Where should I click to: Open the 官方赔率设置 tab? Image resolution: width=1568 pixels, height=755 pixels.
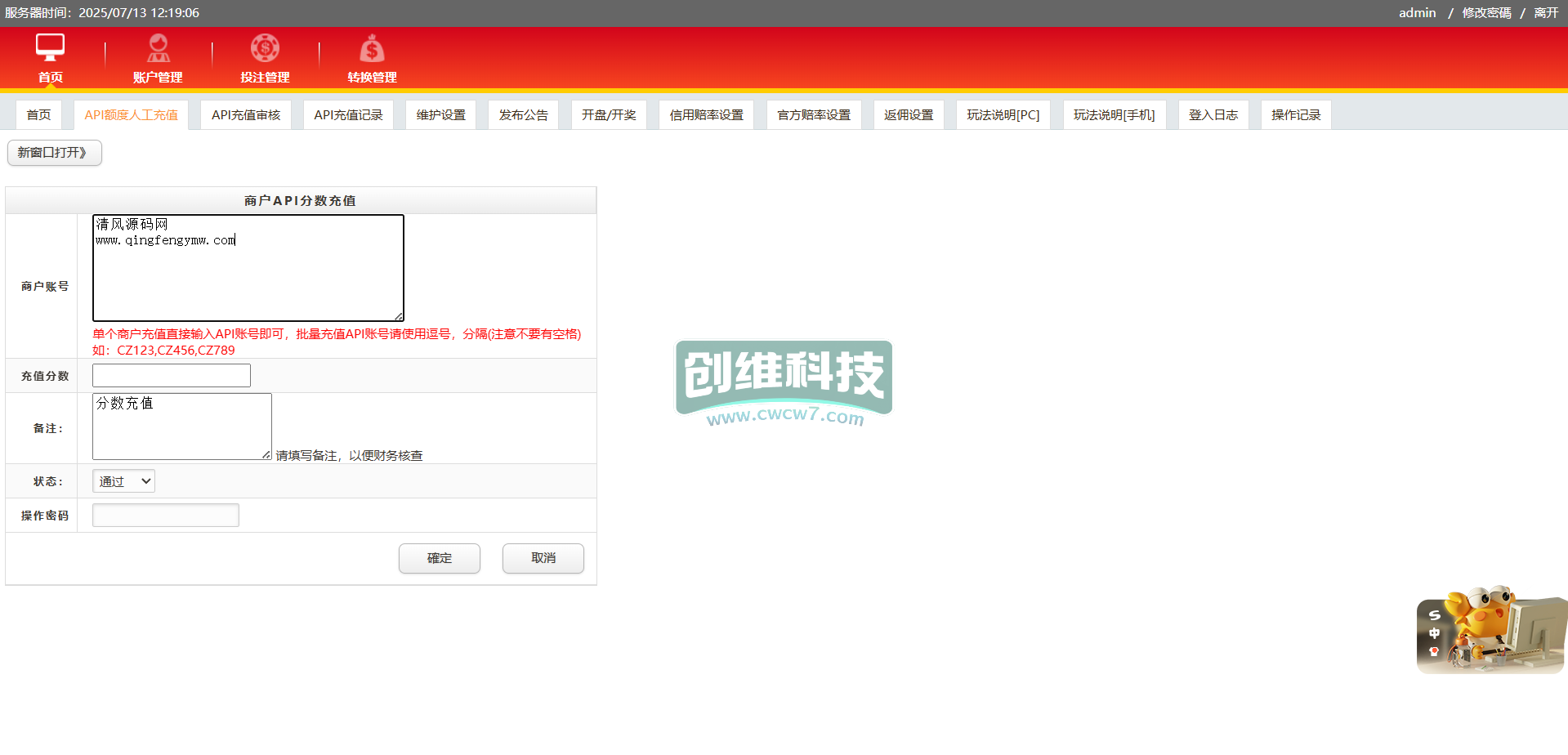click(x=814, y=115)
